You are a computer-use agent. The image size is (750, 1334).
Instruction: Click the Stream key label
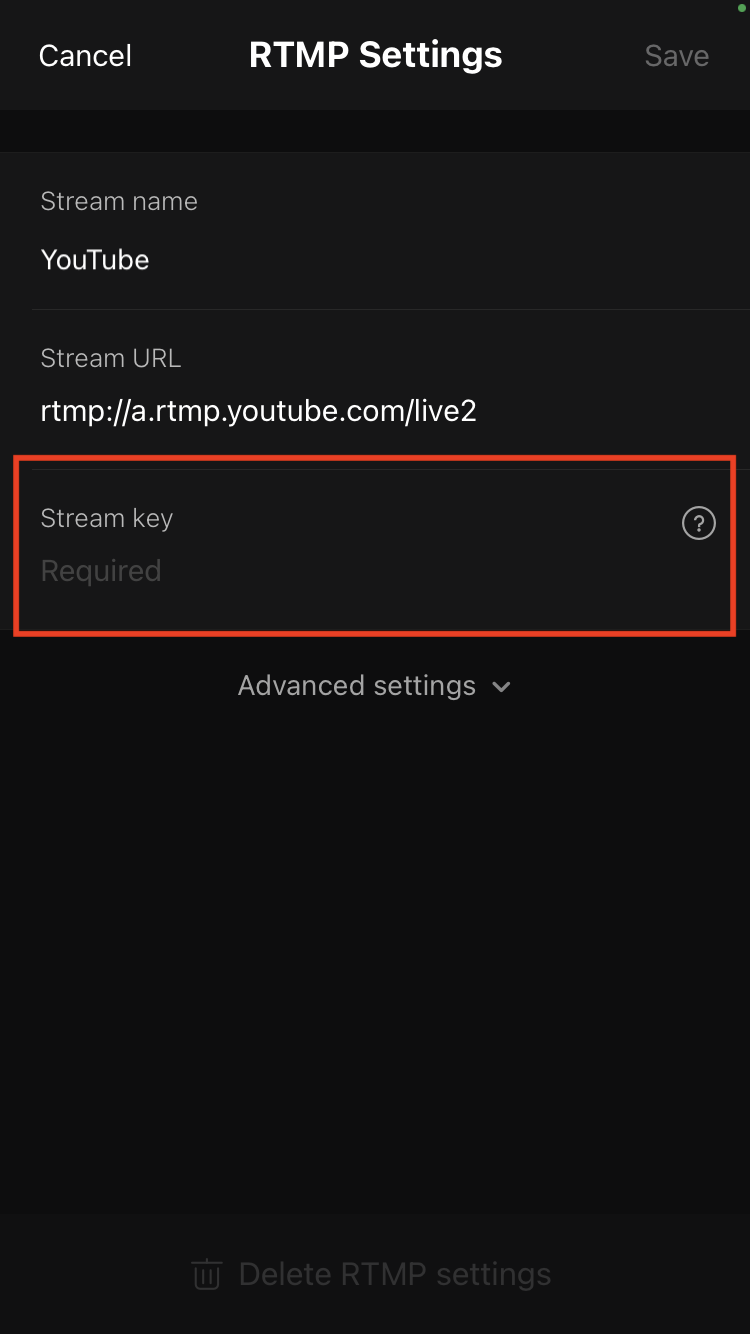click(107, 519)
